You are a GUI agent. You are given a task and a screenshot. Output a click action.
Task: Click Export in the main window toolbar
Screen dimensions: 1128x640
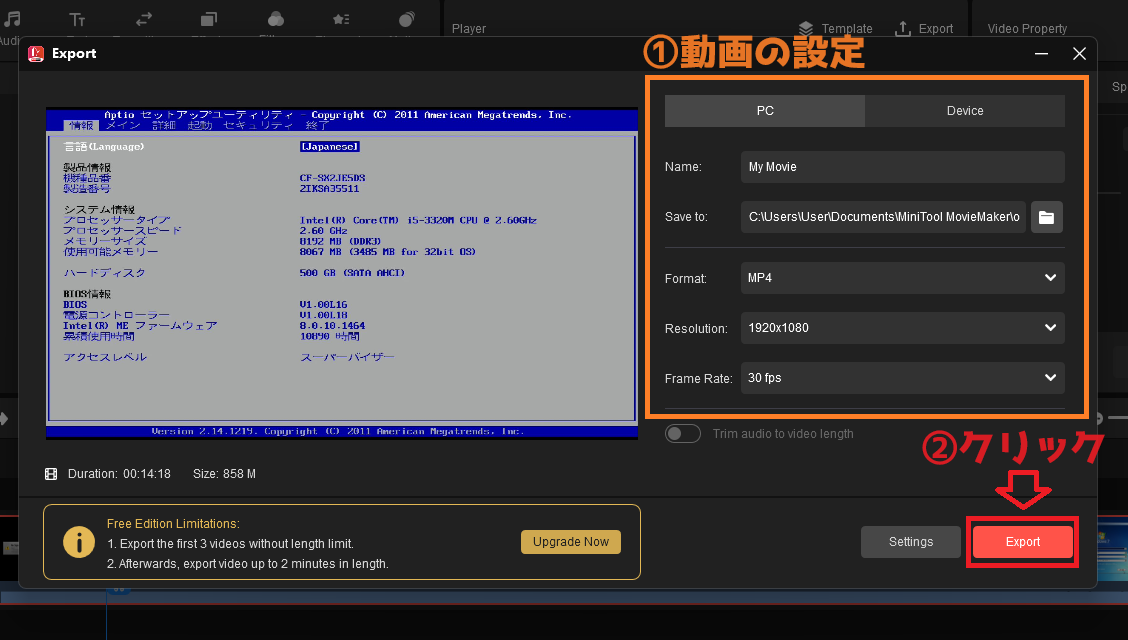pyautogui.click(x=924, y=29)
